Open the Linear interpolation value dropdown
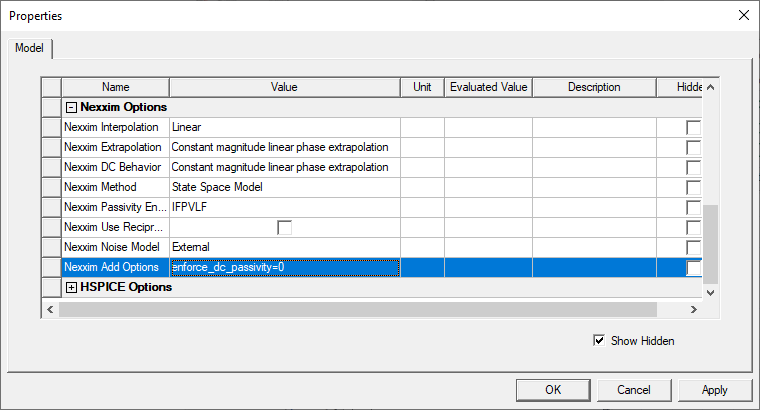This screenshot has width=760, height=410. click(285, 127)
